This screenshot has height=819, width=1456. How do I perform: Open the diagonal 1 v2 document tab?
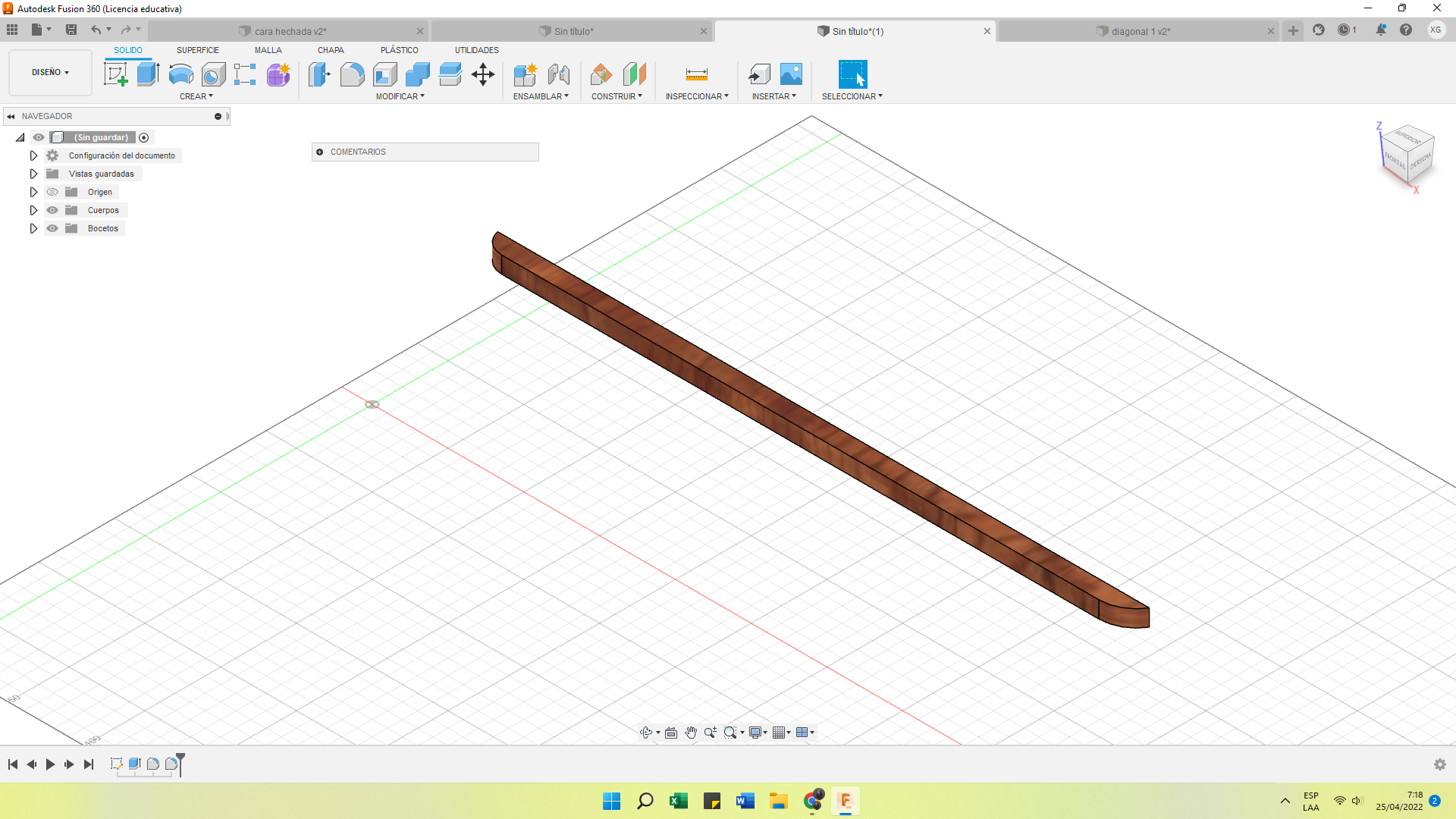(1138, 31)
